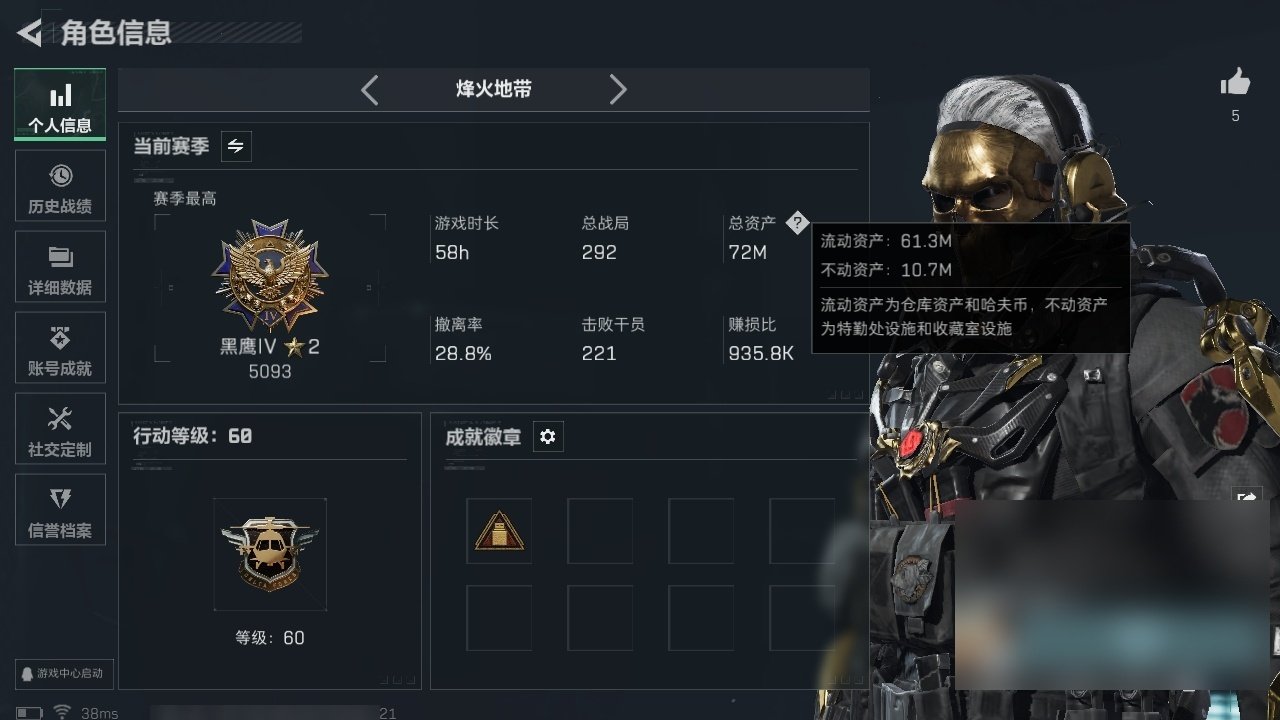Toggle season using the swap icon beside 当前赛季

click(x=236, y=146)
